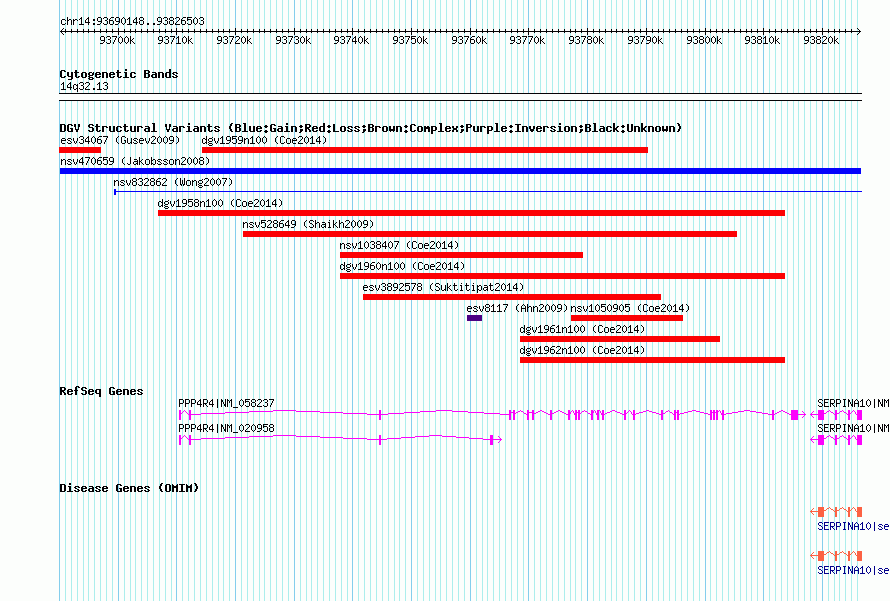Click the DGV Structural Variants track title
This screenshot has height=601, width=890.
tap(371, 128)
